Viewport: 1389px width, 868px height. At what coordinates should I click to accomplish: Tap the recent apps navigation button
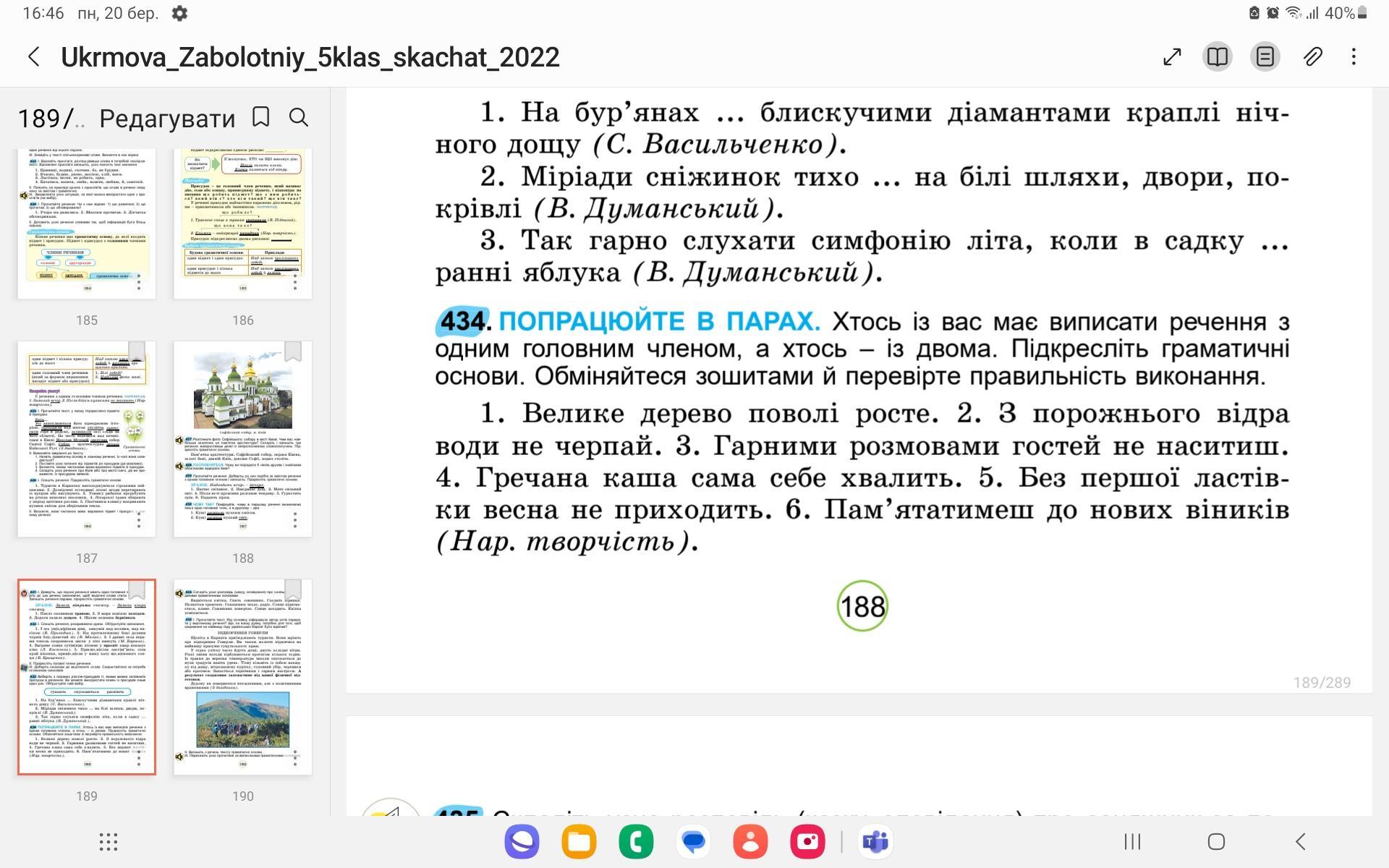(1132, 842)
